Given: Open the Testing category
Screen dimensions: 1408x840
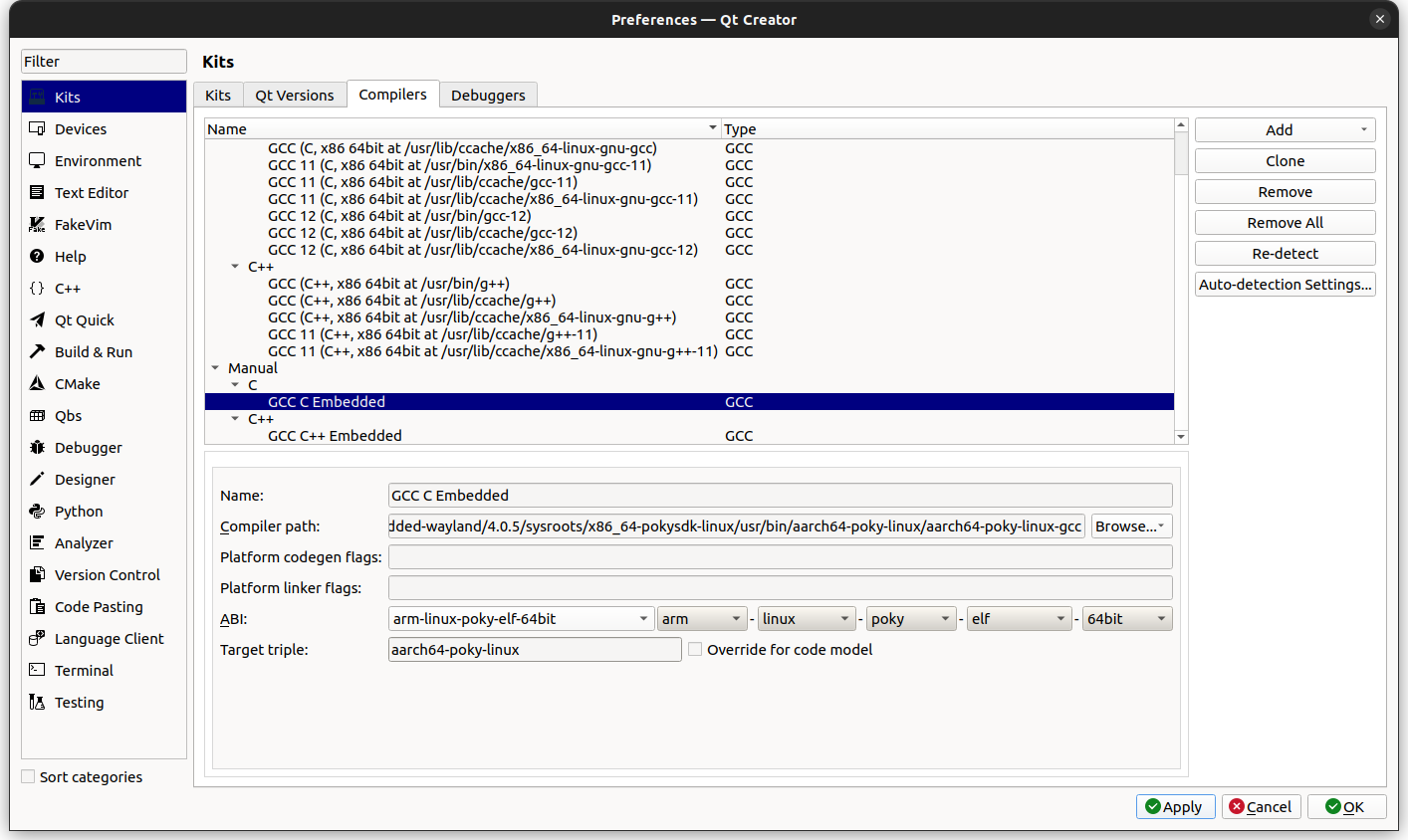Looking at the screenshot, I should pyautogui.click(x=38, y=702).
